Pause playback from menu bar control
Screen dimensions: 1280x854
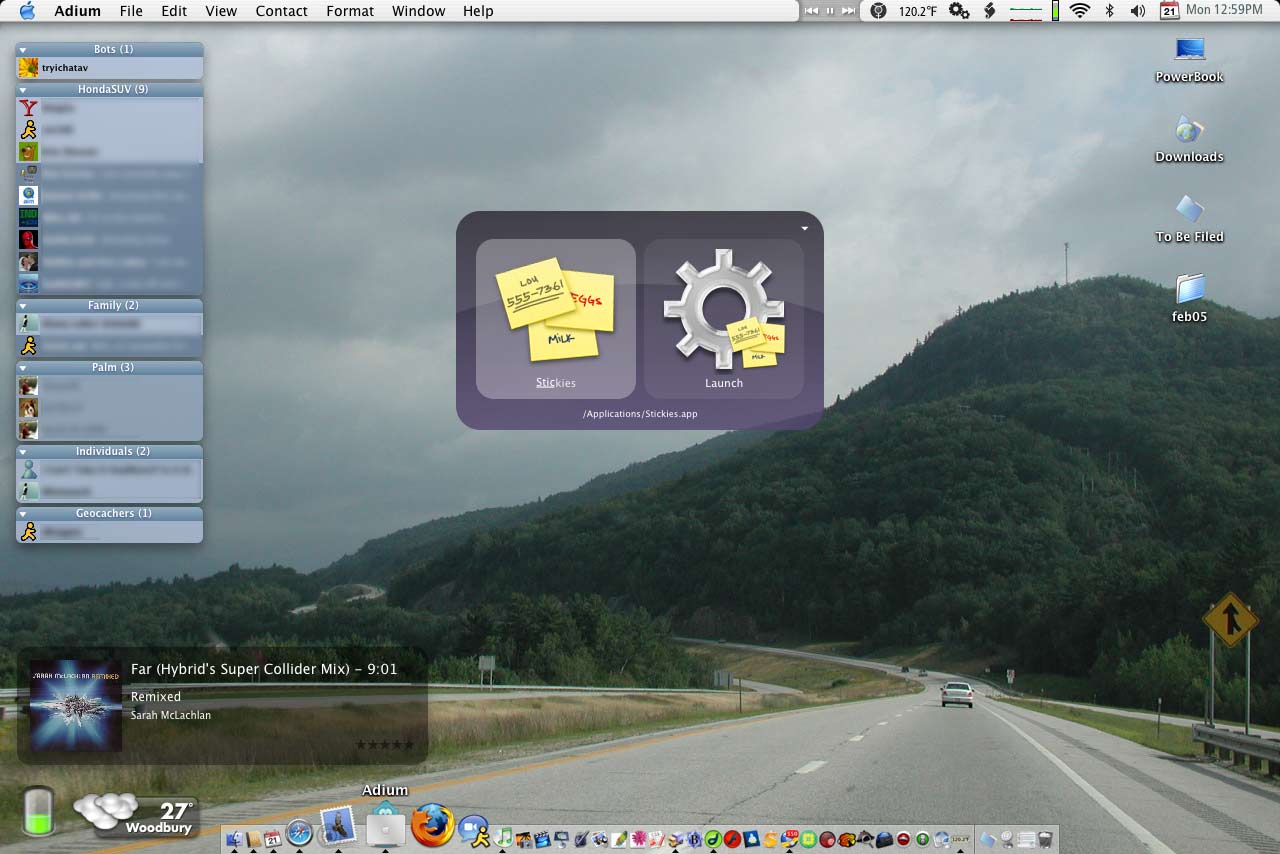tap(829, 11)
